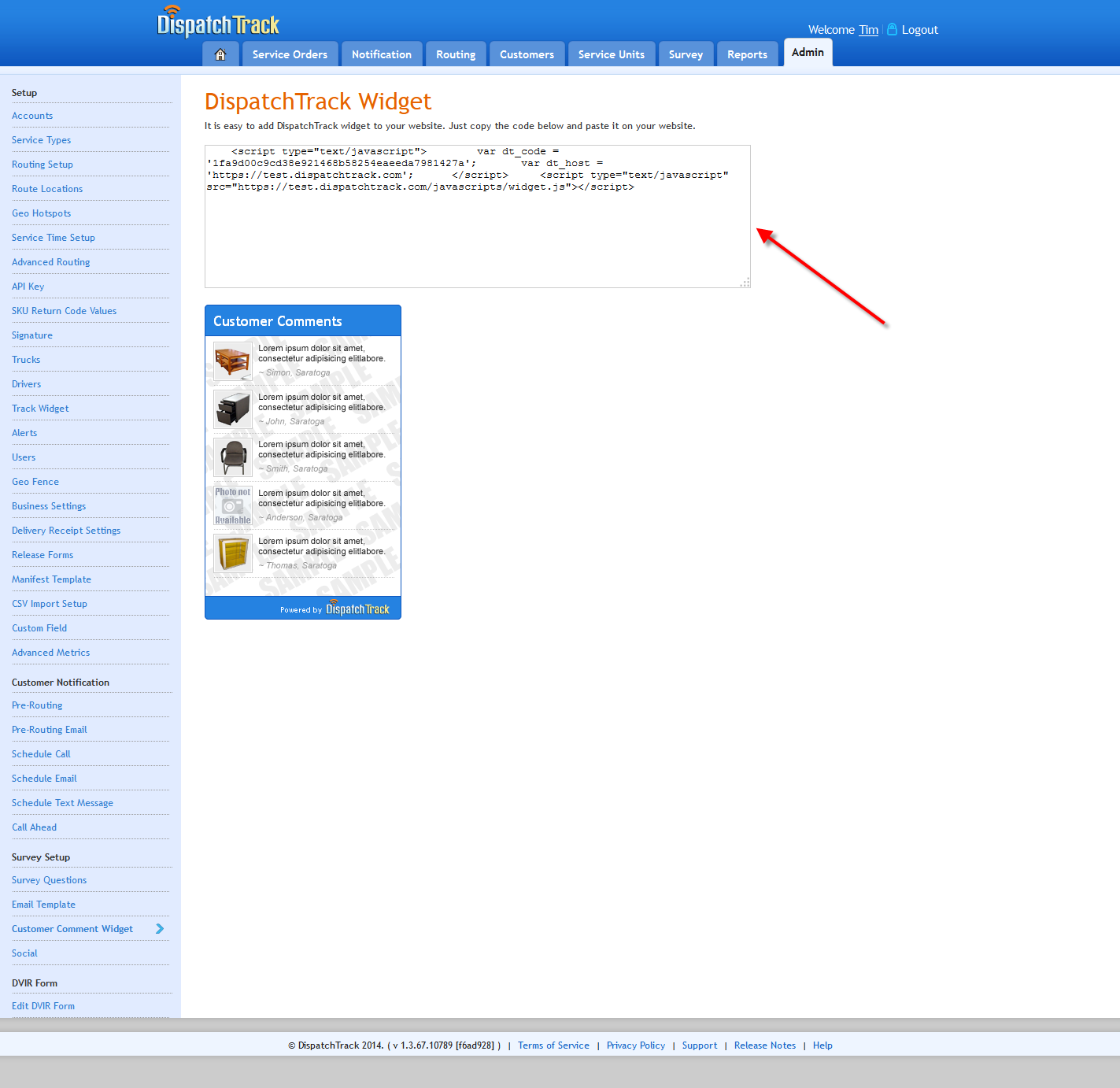Click the Terms of Service footer link
Viewport: 1120px width, 1088px height.
(553, 1045)
